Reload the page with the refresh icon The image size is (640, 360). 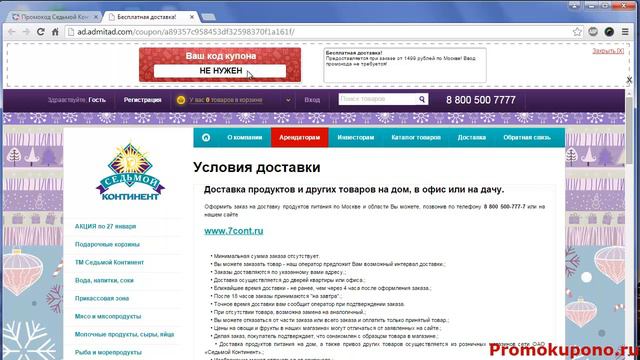pyautogui.click(x=40, y=32)
